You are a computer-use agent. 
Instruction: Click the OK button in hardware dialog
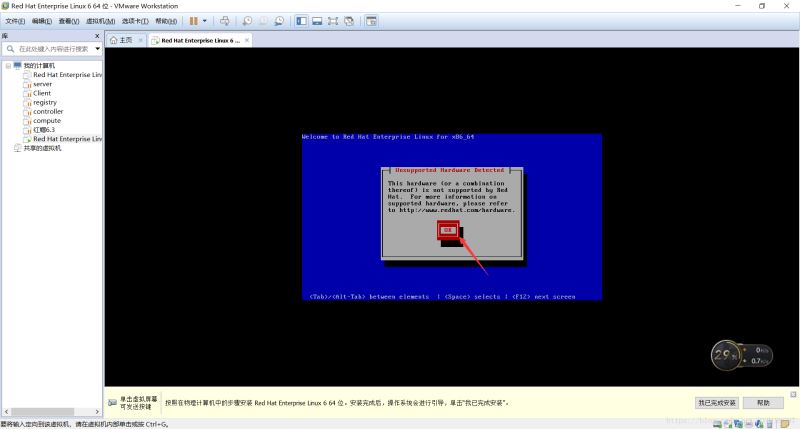click(448, 230)
